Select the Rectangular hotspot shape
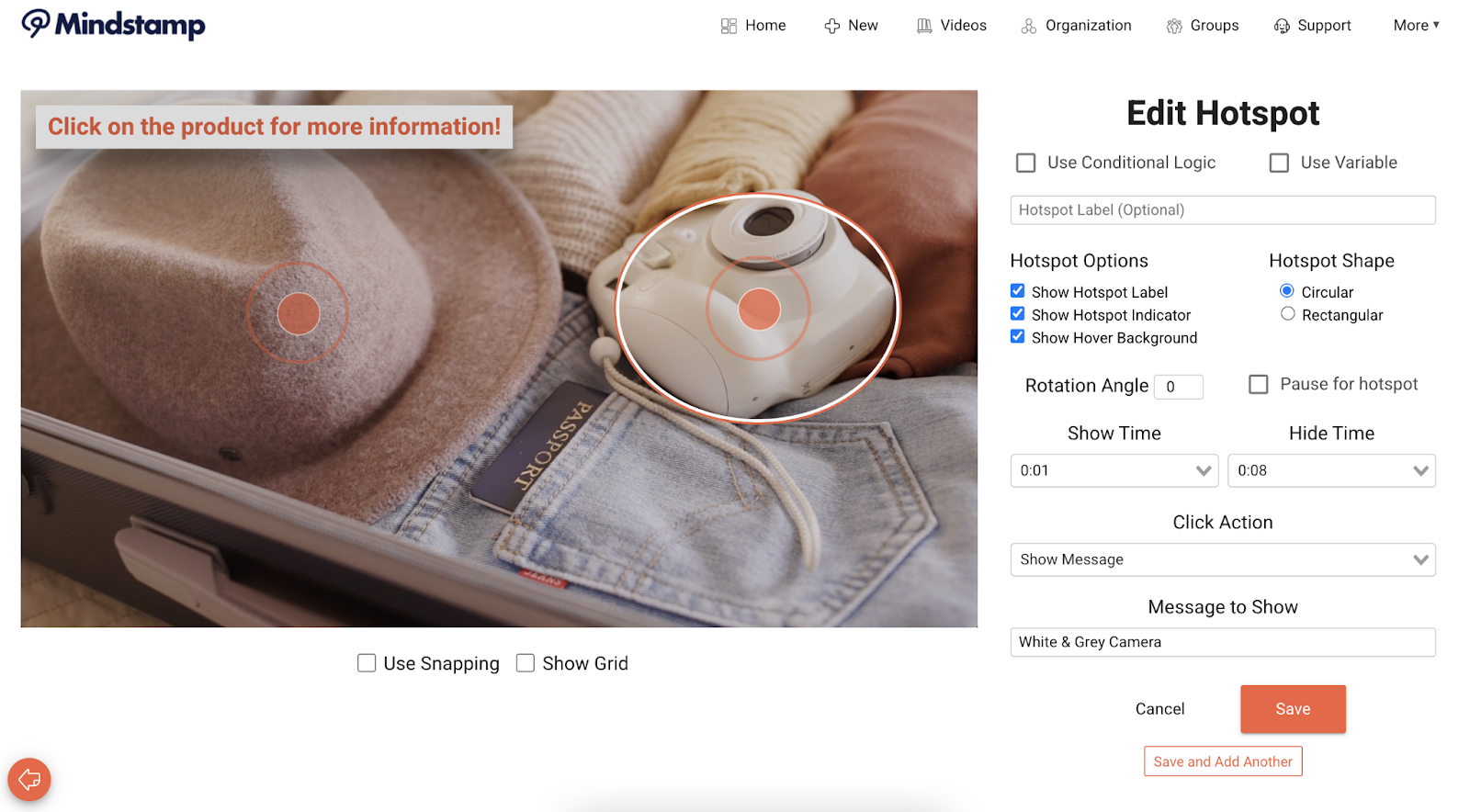Viewport: 1470px width, 812px height. pyautogui.click(x=1288, y=314)
